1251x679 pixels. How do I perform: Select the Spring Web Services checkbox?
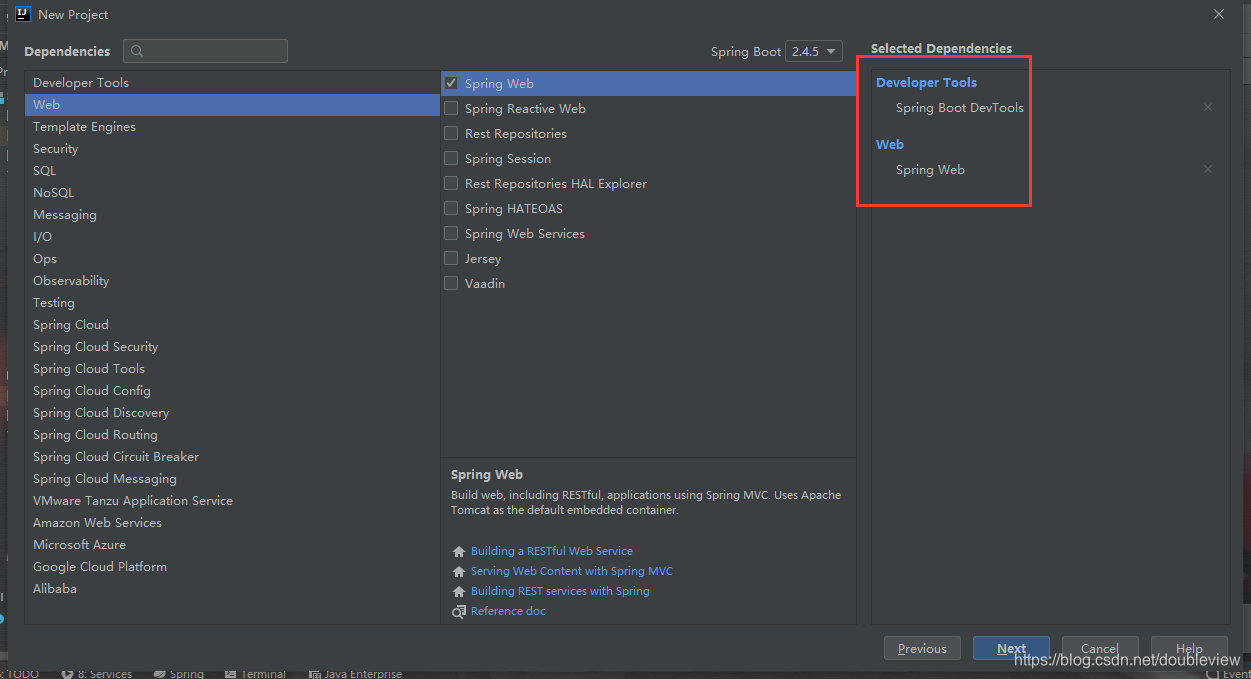click(x=451, y=233)
